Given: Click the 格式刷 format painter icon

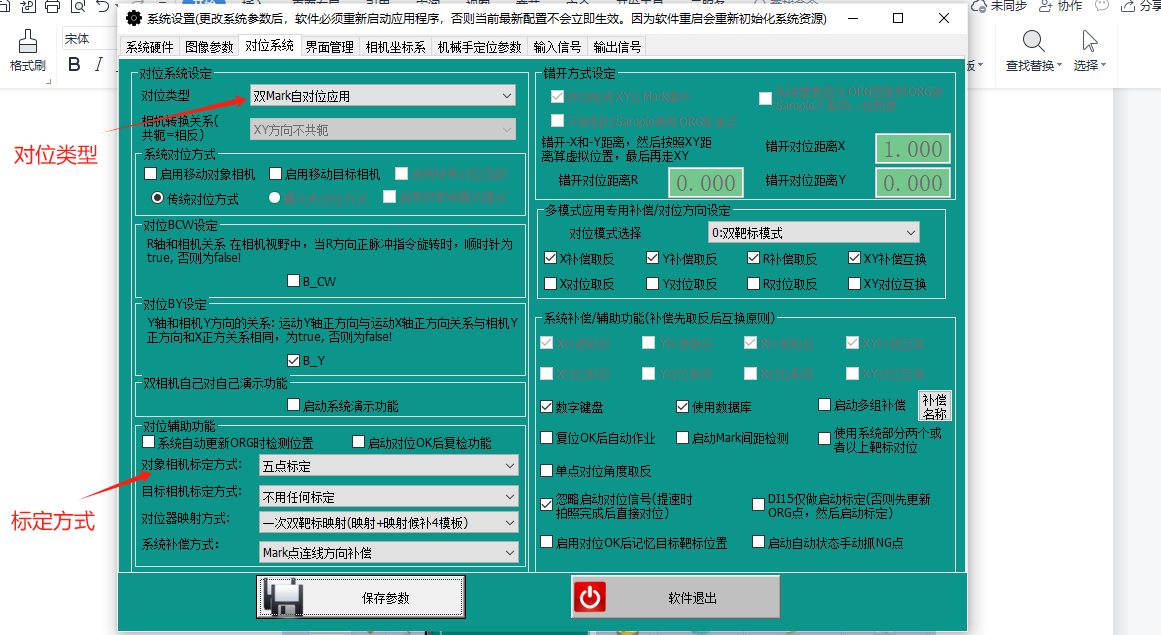Looking at the screenshot, I should [x=28, y=42].
